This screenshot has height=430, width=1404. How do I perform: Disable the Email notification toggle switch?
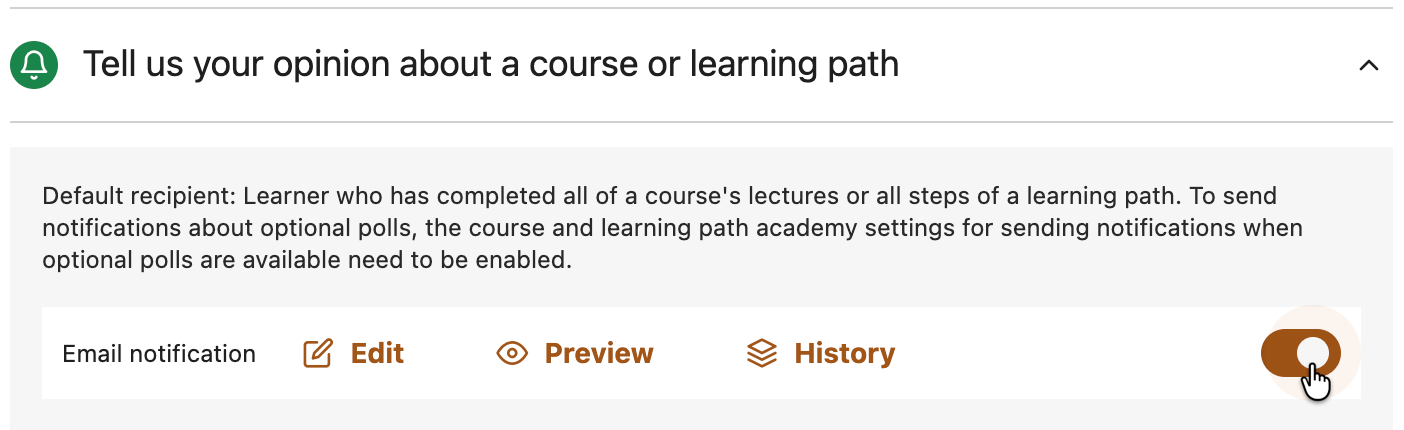pos(1300,353)
